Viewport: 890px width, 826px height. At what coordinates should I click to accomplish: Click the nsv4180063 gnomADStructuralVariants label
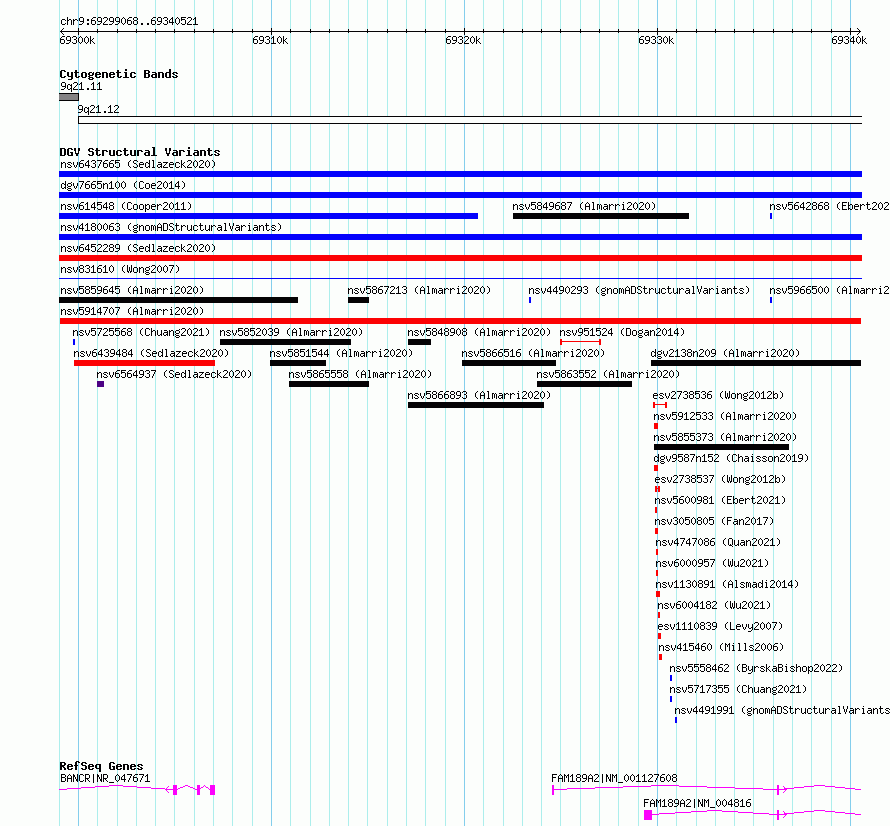tap(171, 227)
